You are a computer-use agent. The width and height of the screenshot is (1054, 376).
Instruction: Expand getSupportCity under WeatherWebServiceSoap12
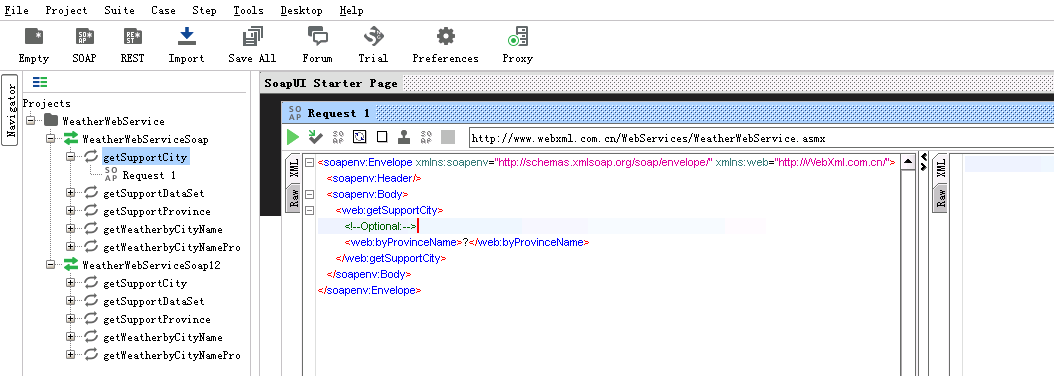click(70, 283)
